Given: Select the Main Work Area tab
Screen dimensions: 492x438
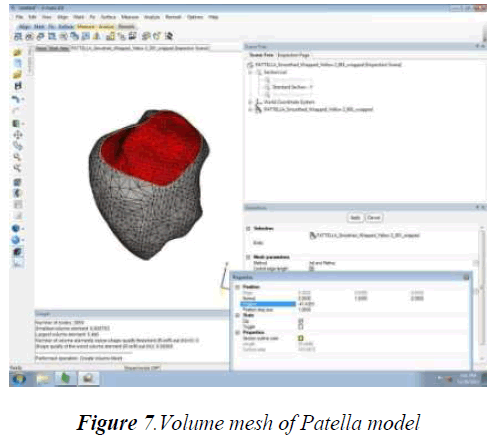Looking at the screenshot, I should (52, 48).
